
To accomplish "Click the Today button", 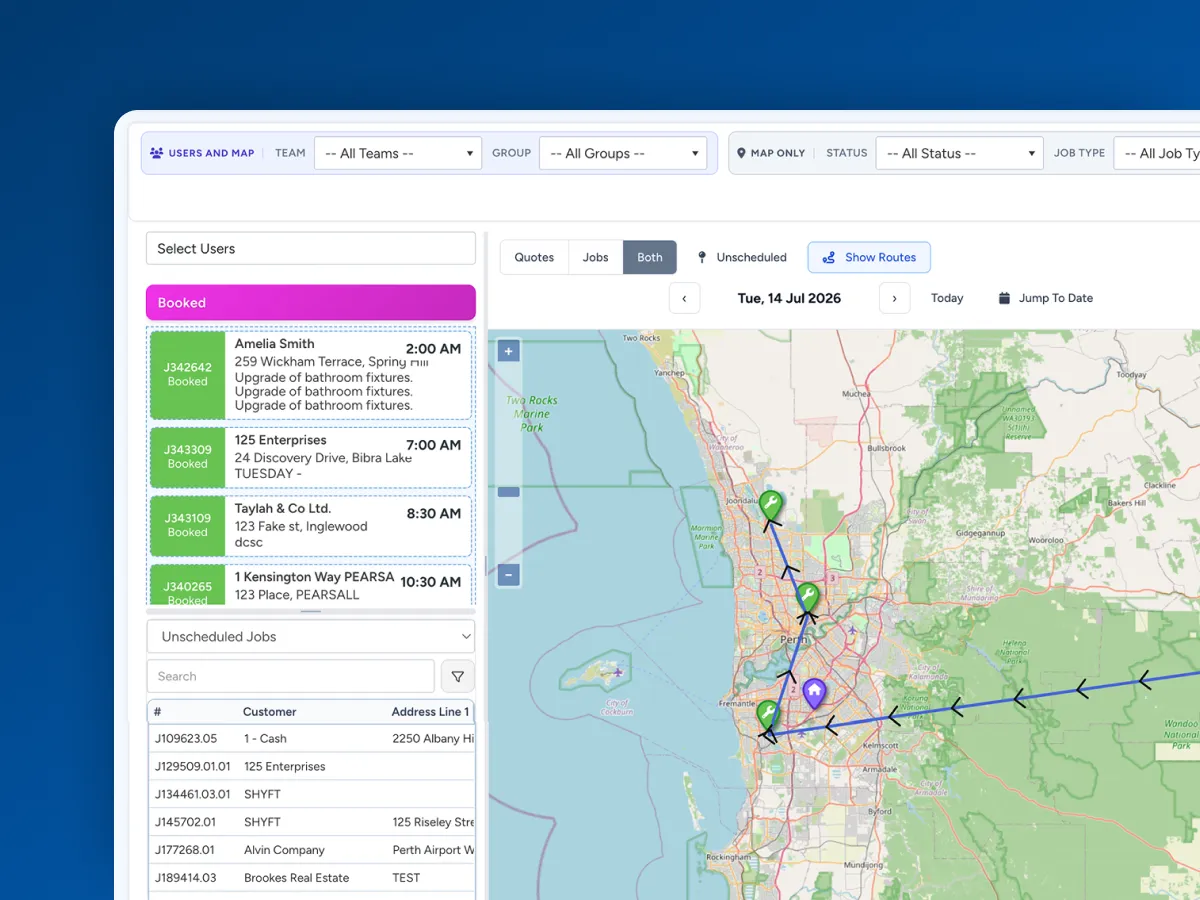I will [x=947, y=298].
